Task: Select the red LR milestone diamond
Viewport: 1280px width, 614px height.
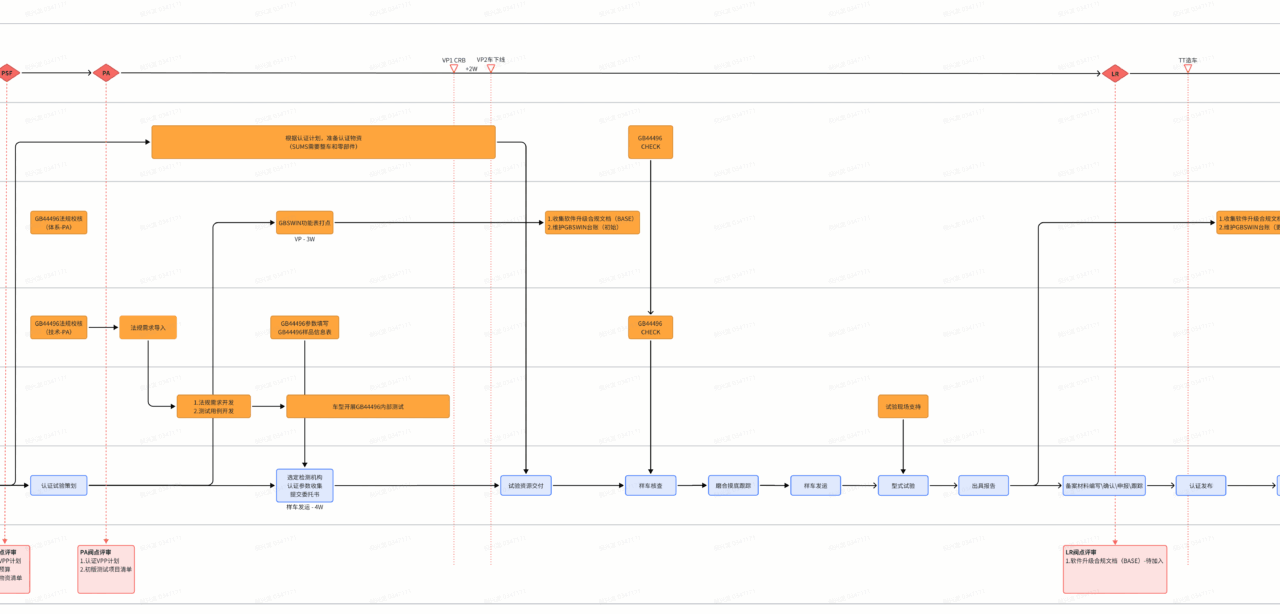Action: [1115, 73]
